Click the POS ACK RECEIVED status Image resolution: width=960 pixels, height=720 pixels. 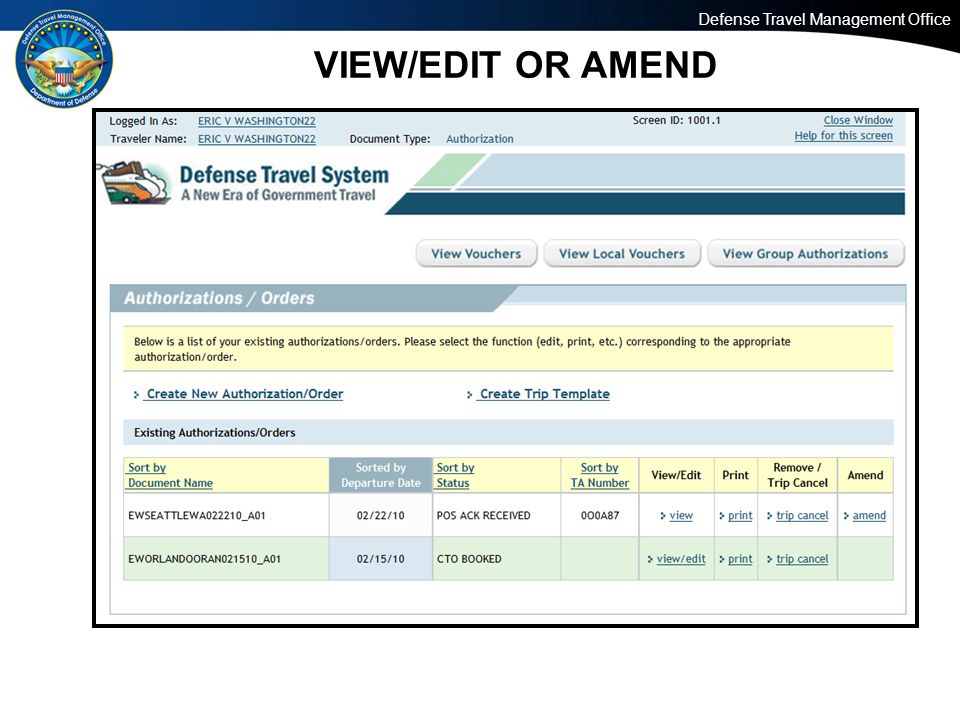pyautogui.click(x=483, y=516)
